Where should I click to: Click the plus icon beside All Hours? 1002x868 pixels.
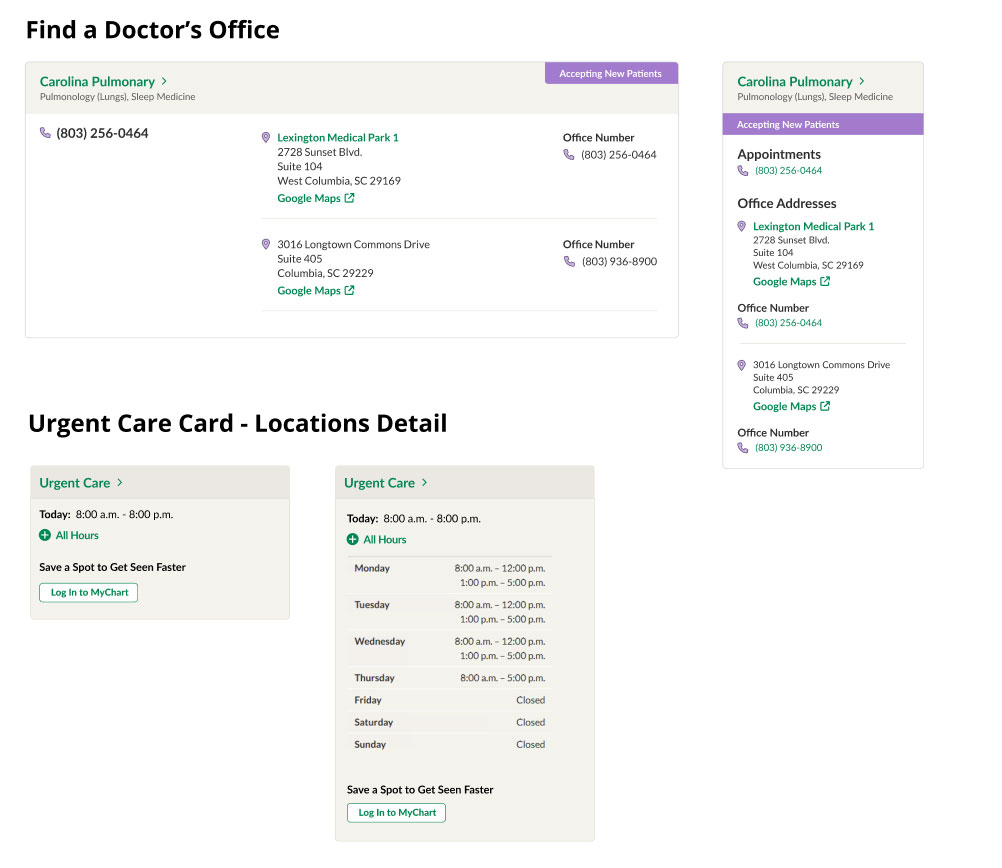43,535
